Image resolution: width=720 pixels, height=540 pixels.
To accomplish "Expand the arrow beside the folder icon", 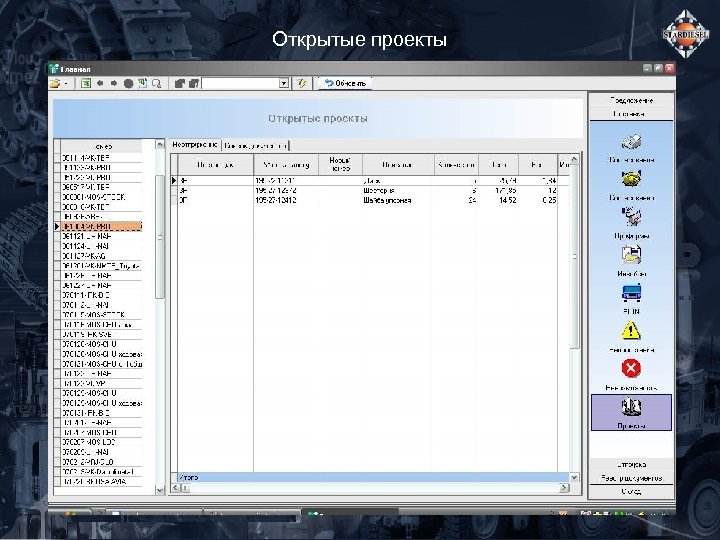I will coord(66,84).
